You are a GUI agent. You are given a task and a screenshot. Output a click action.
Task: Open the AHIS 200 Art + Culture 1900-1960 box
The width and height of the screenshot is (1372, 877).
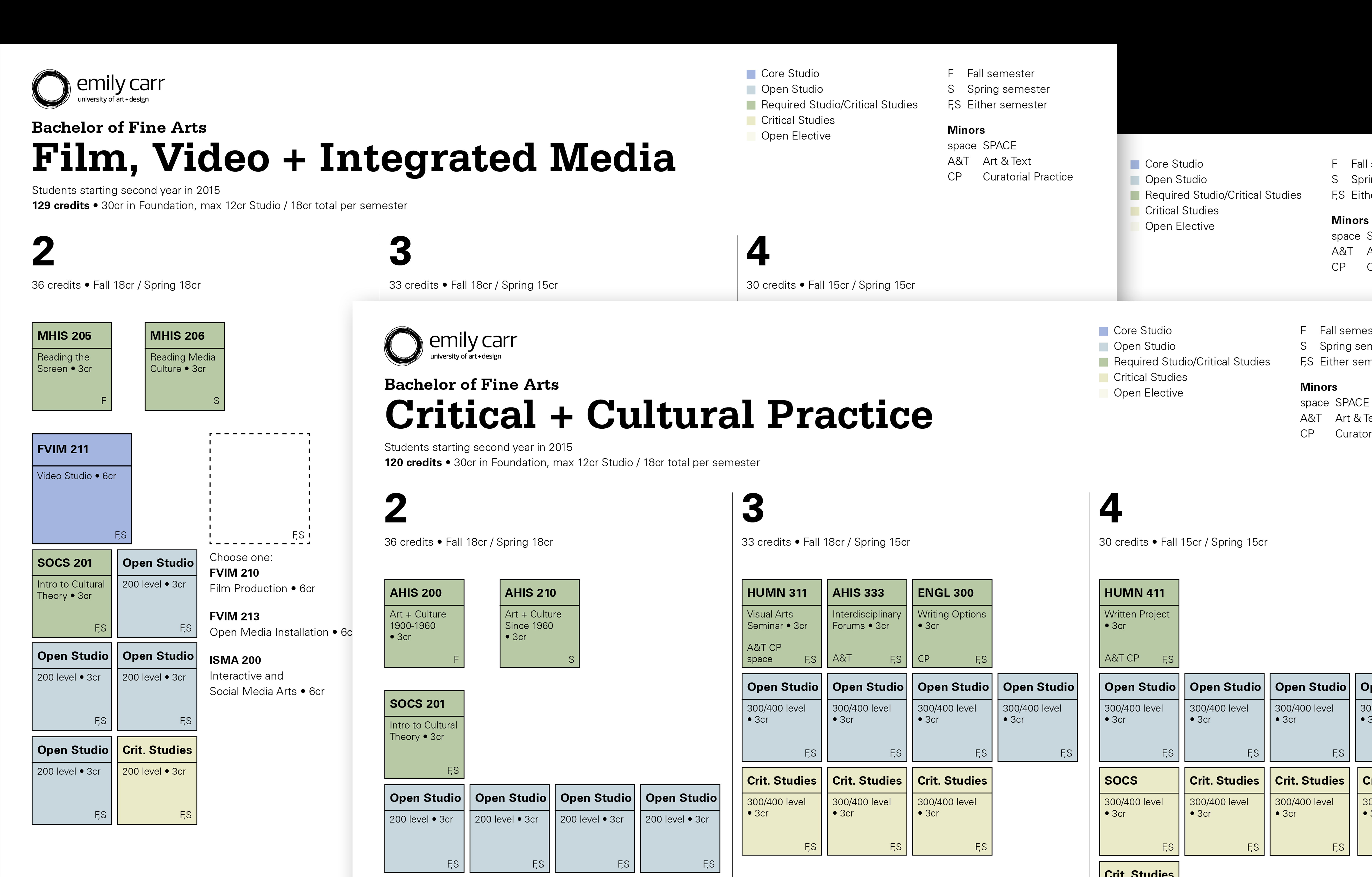coord(425,624)
